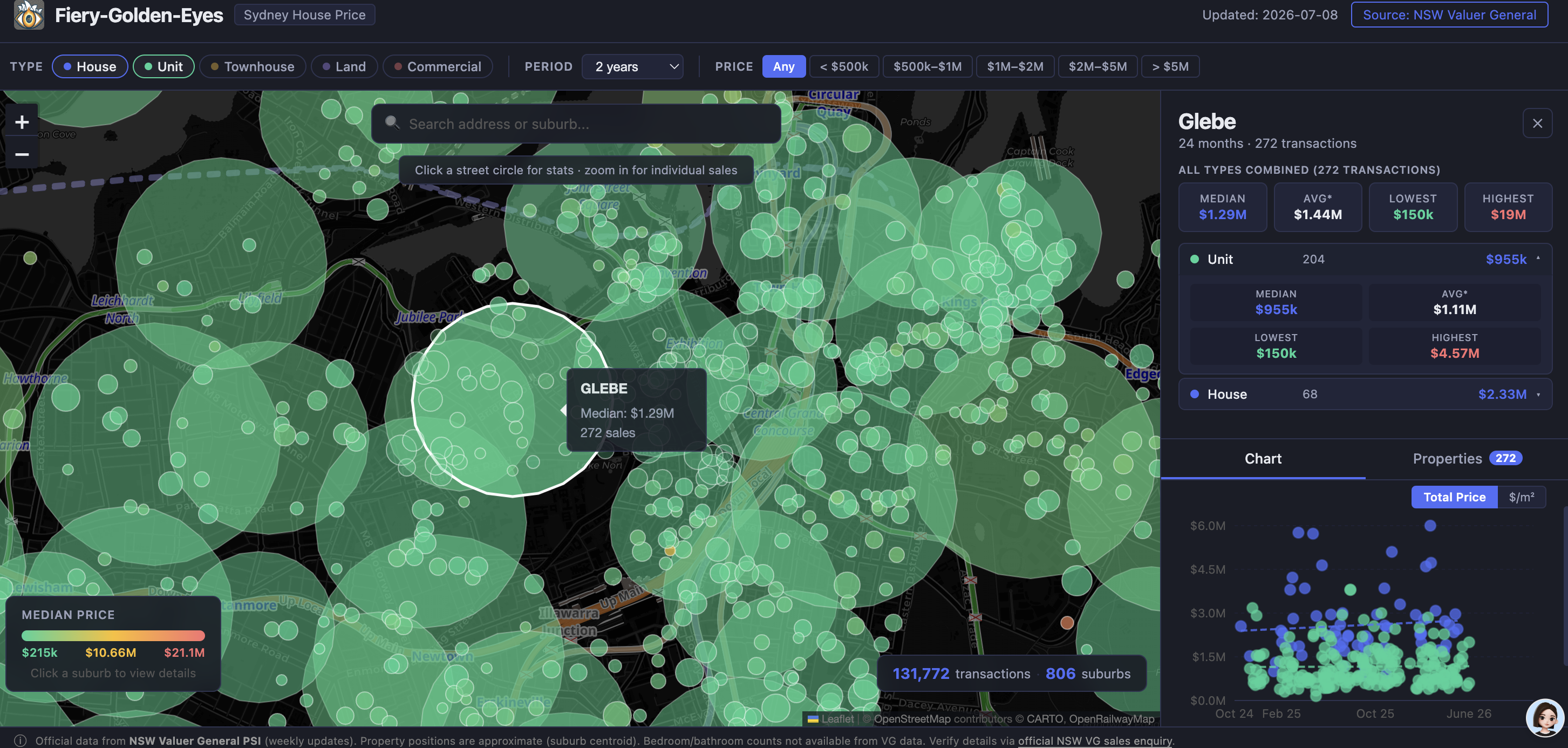Toggle the Unit type filter

[163, 66]
